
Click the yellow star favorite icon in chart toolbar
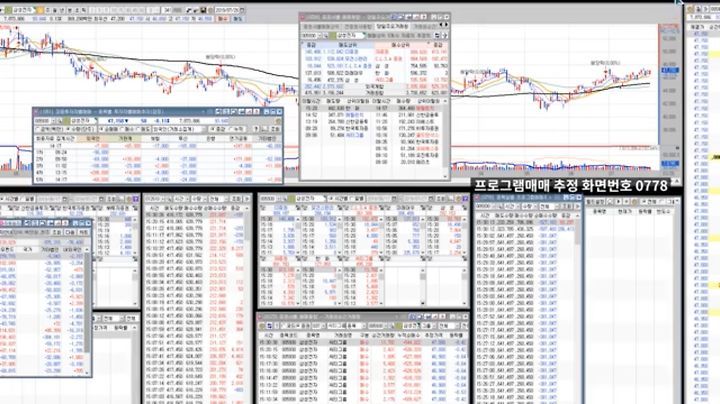(40, 10)
